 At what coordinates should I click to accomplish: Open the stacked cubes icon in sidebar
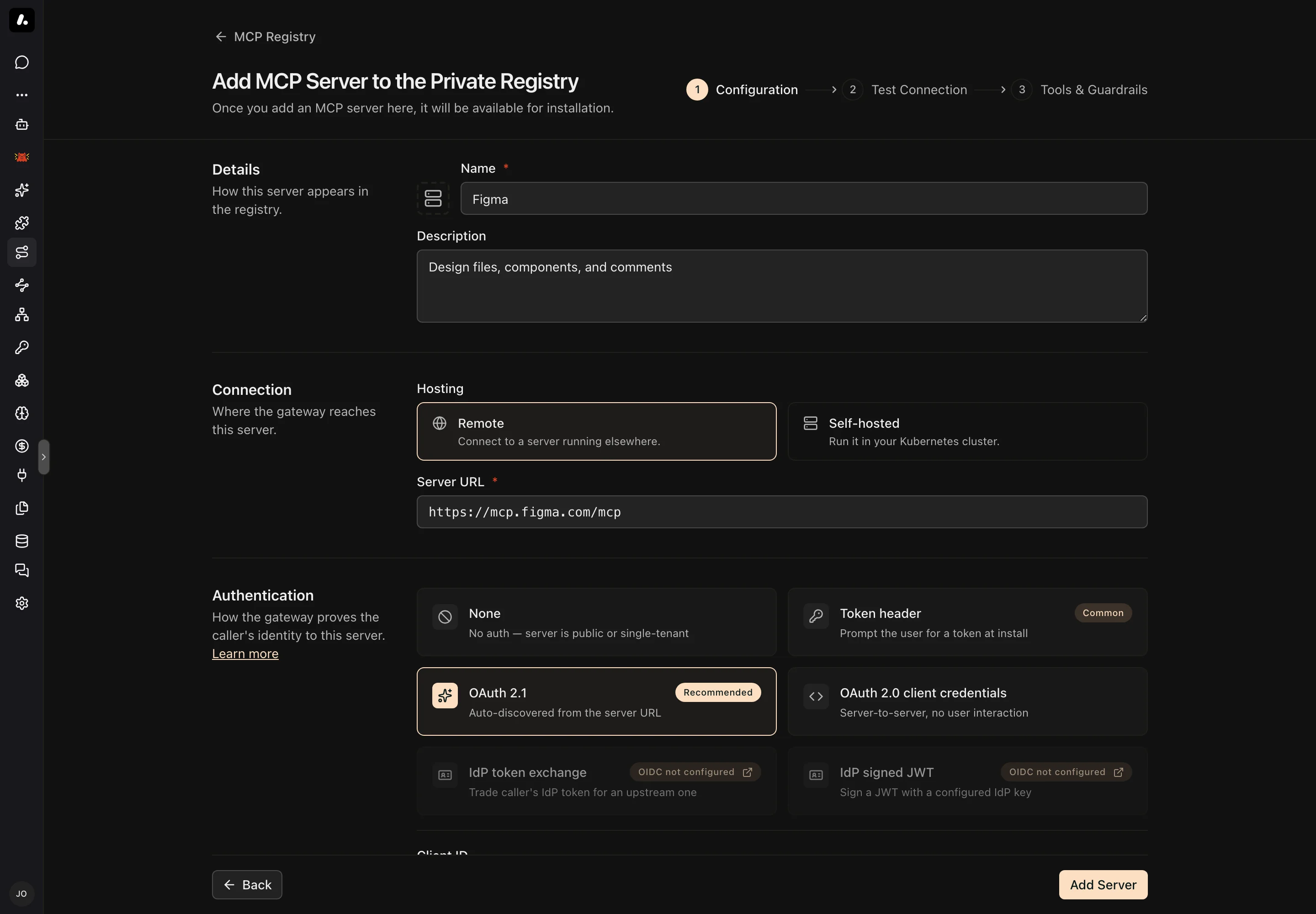click(x=22, y=380)
